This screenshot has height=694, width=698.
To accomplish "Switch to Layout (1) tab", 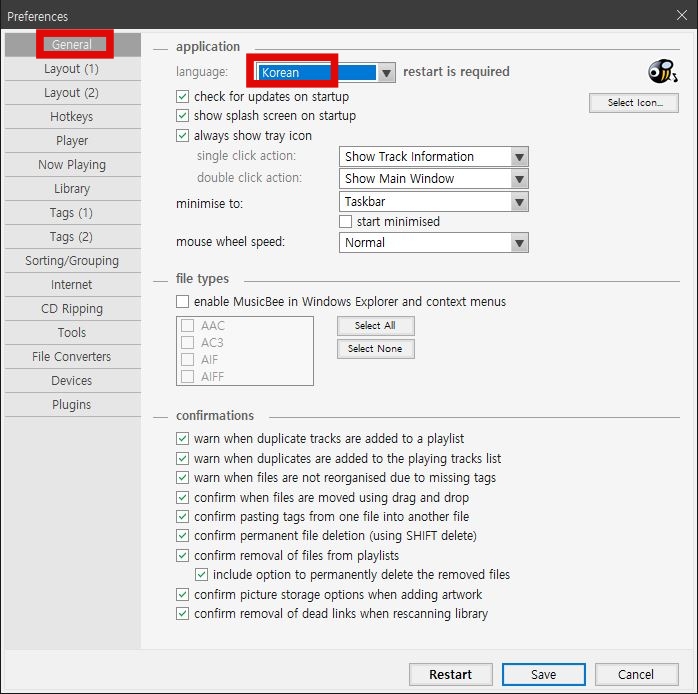I will [73, 69].
